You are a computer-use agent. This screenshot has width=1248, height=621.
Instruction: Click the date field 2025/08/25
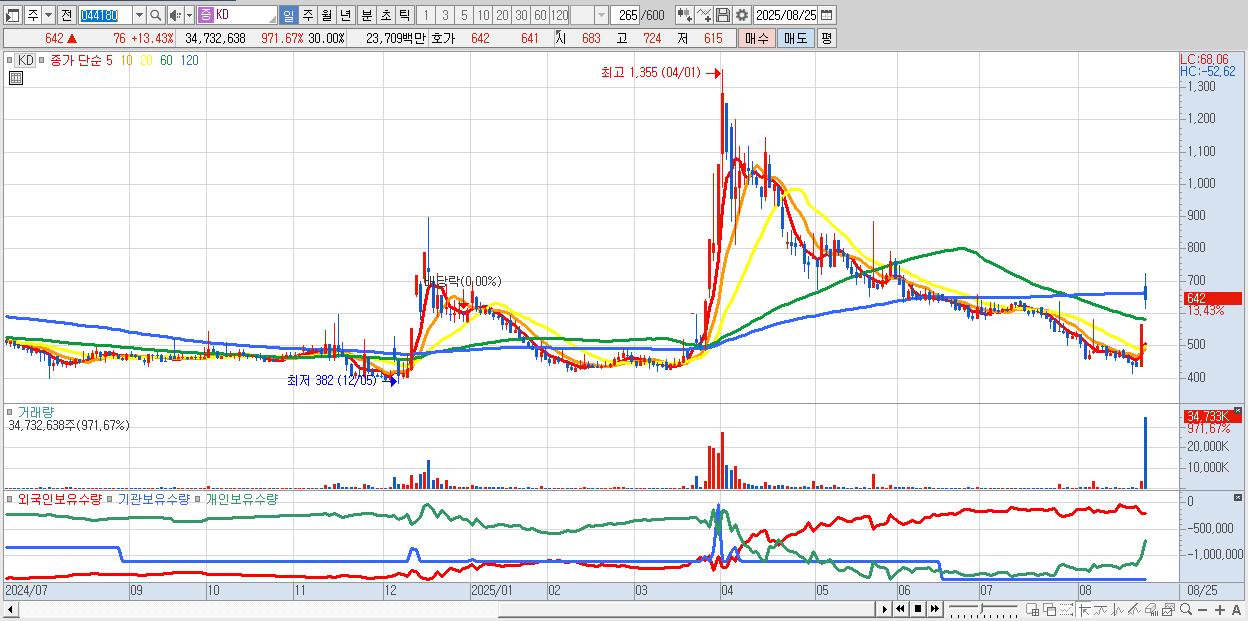coord(785,15)
